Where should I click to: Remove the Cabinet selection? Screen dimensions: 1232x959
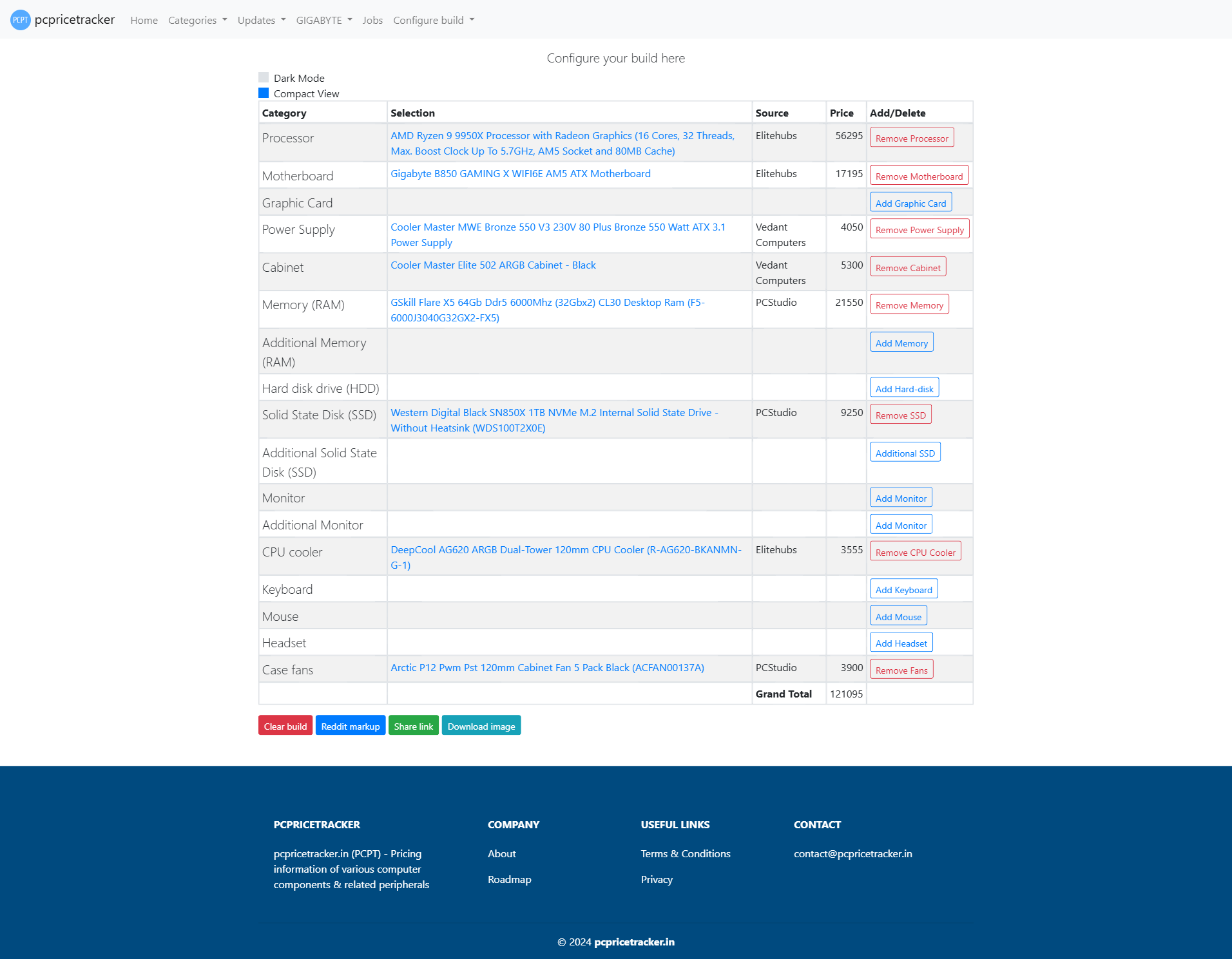(x=908, y=267)
